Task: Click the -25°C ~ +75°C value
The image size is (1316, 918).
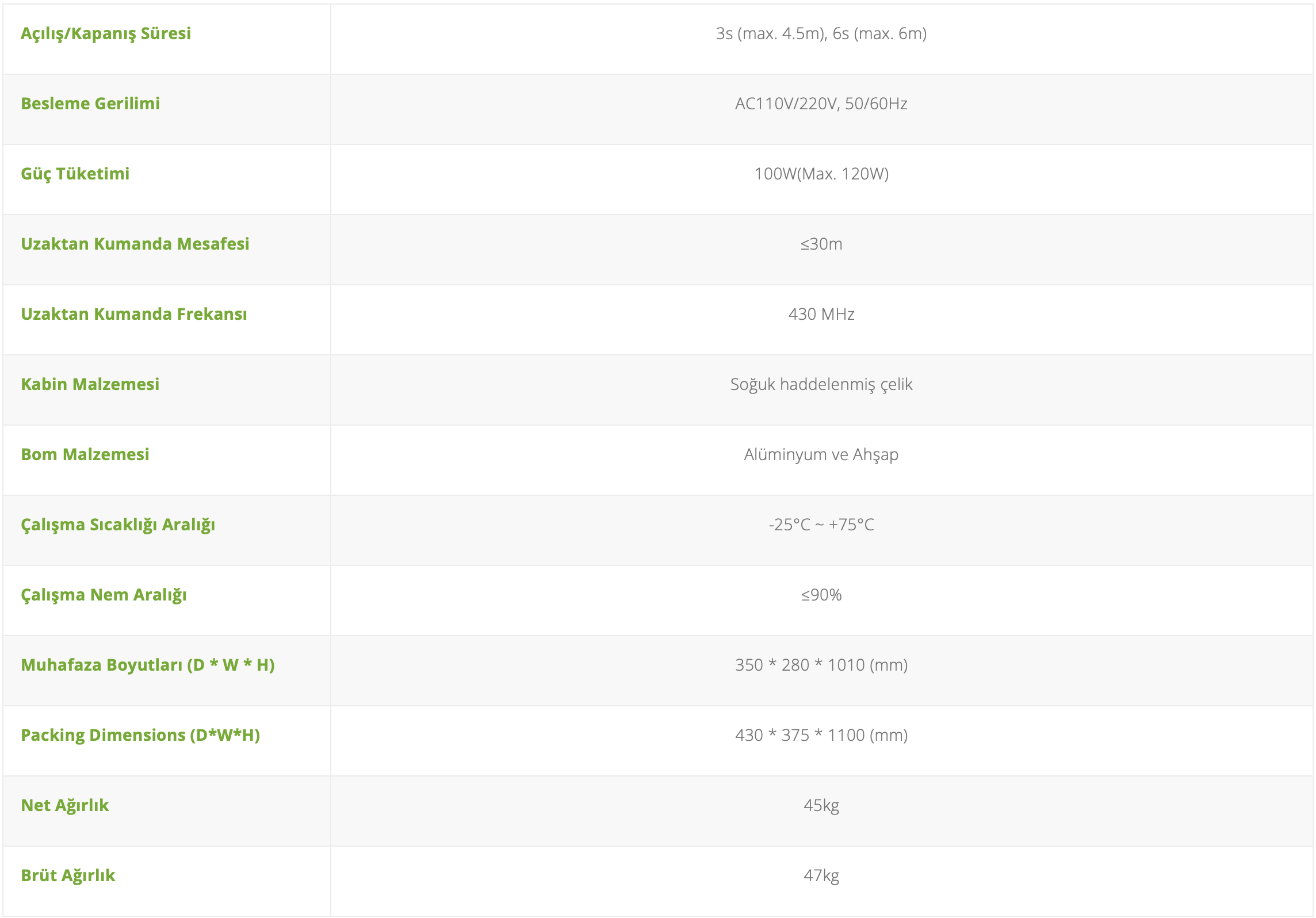Action: click(x=821, y=525)
